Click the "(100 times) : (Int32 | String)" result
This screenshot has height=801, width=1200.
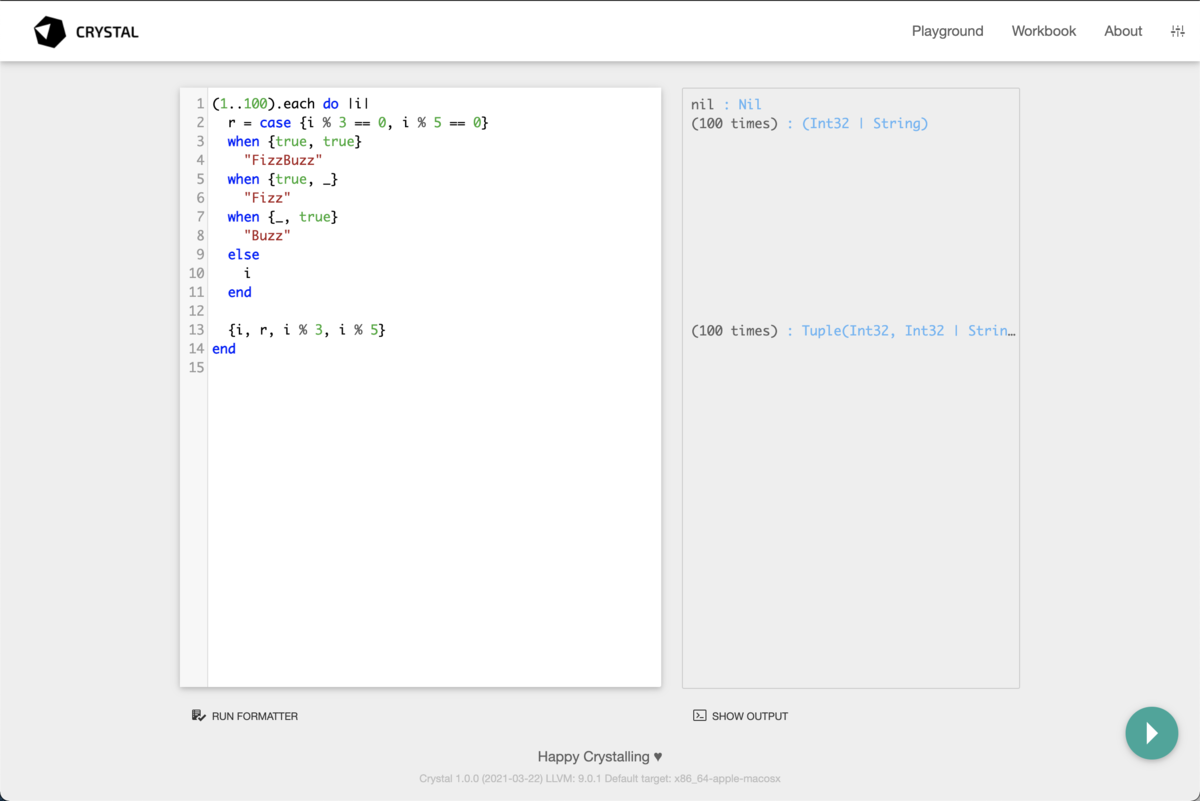tap(809, 123)
